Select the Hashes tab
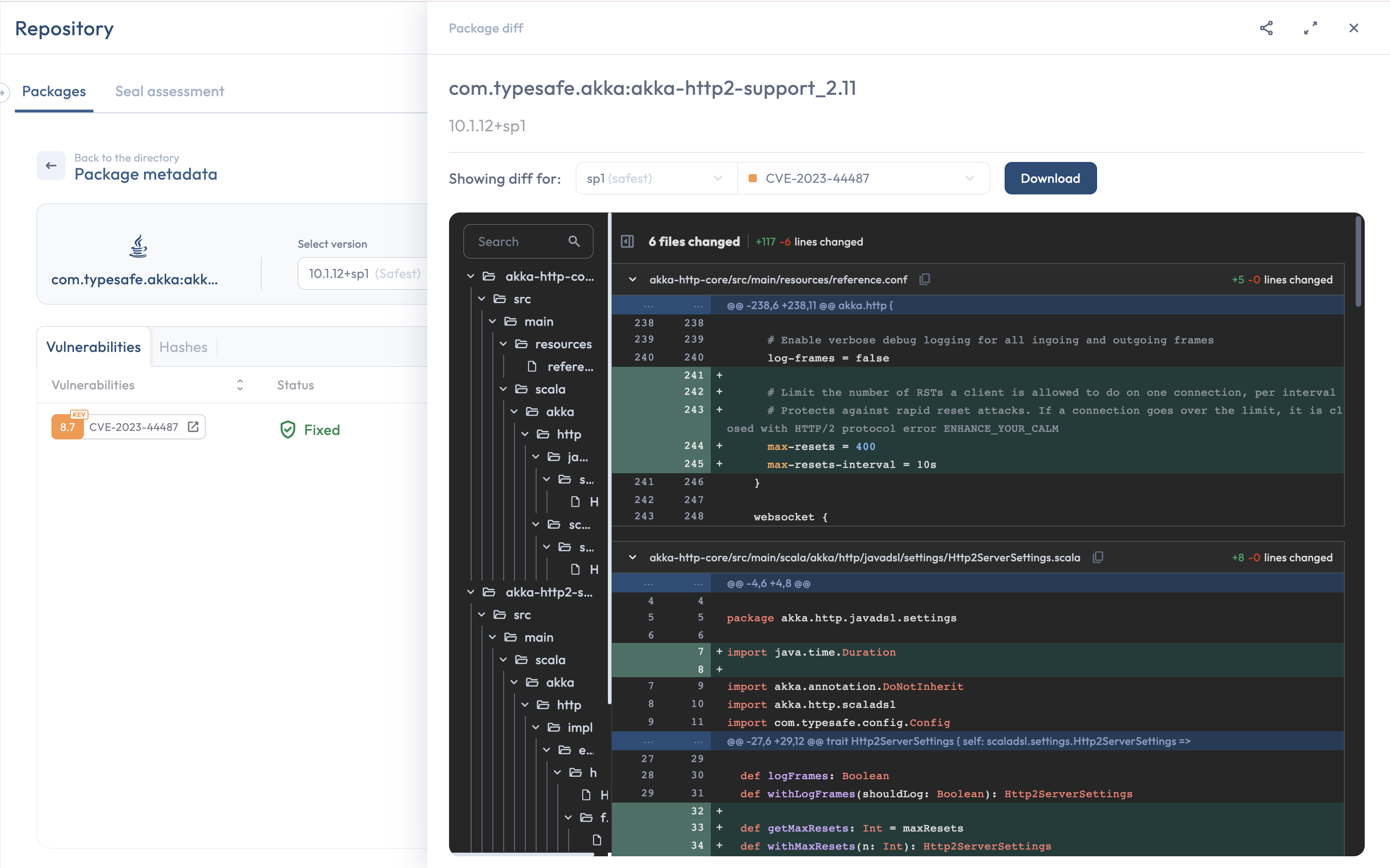 [183, 347]
